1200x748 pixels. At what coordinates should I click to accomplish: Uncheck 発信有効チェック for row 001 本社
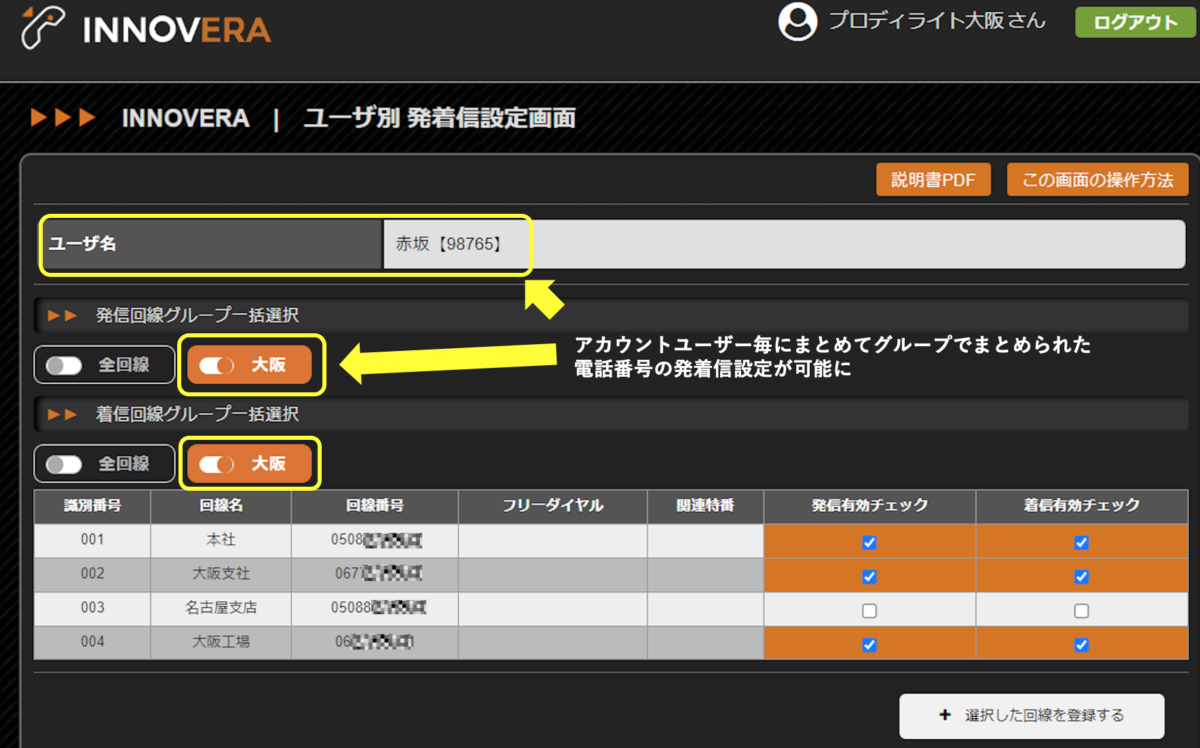pos(869,540)
